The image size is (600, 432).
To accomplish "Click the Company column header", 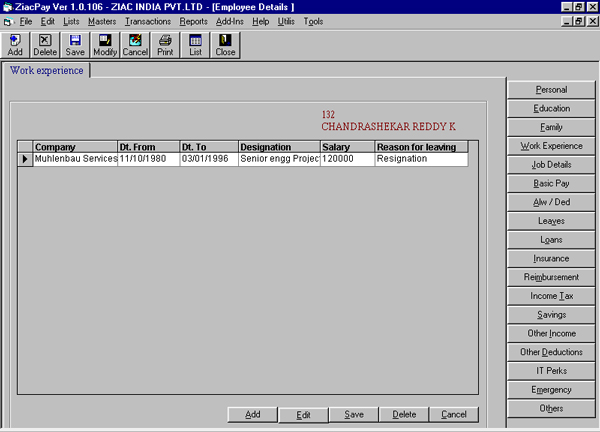I will click(x=75, y=147).
